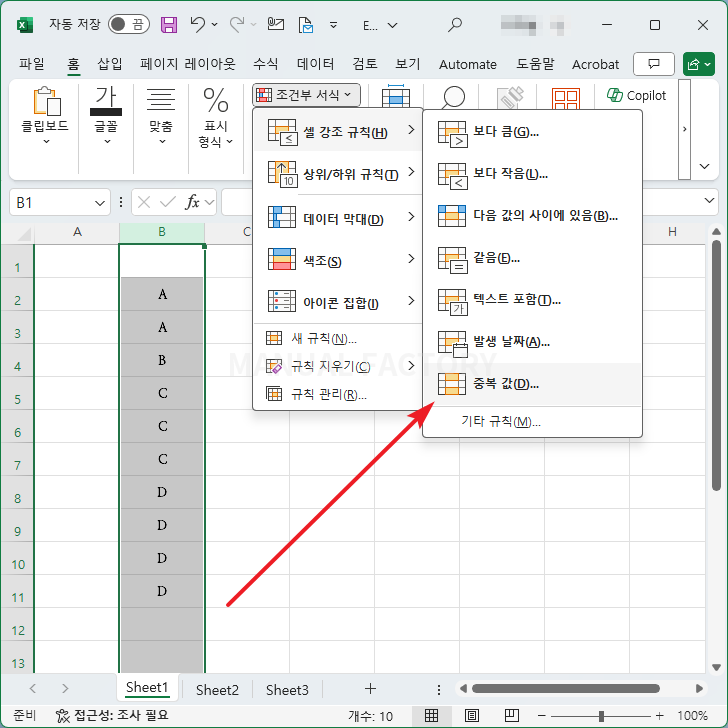Screen dimensions: 728x728
Task: Click the Comments speech bubble button
Action: pos(654,64)
